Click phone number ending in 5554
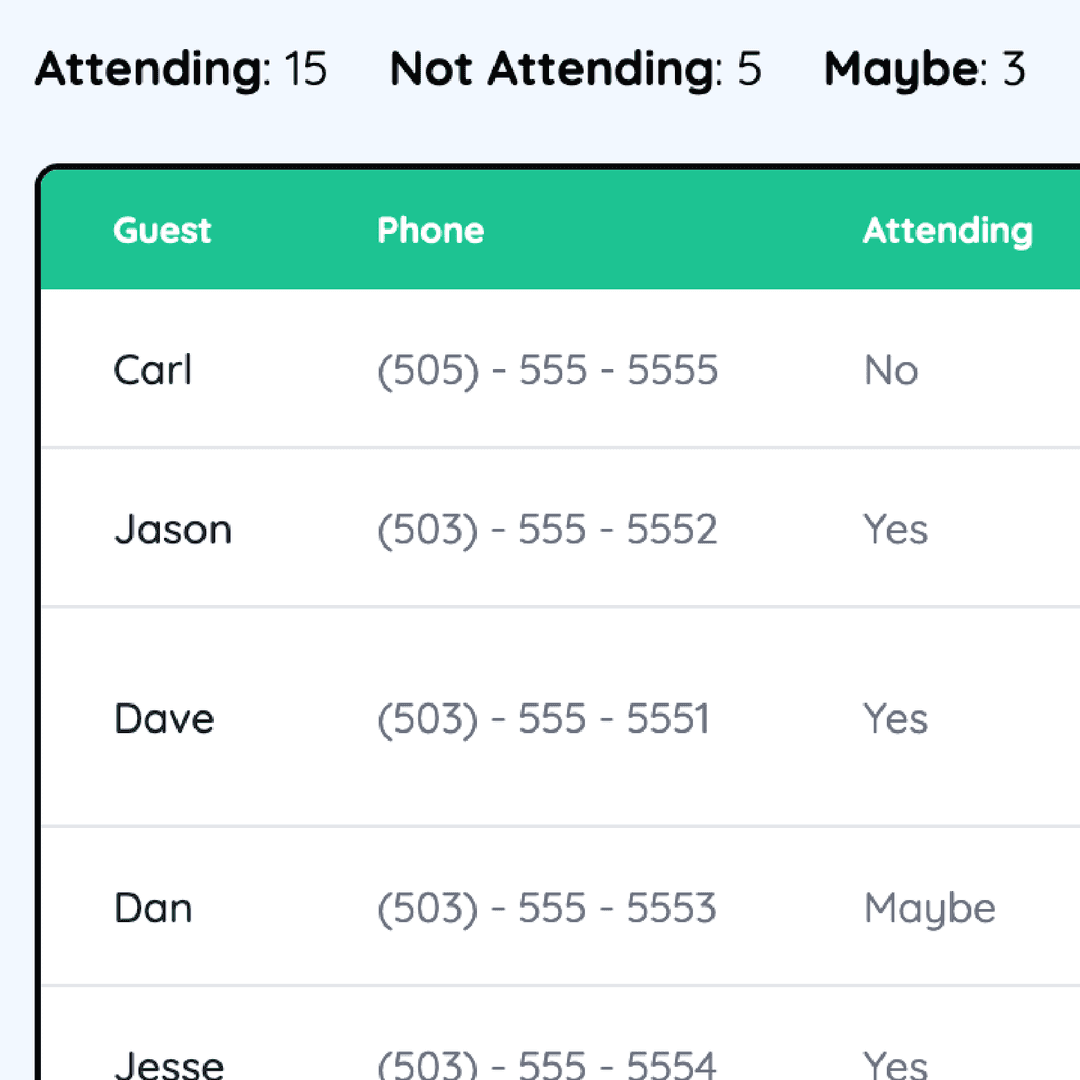The image size is (1080, 1080). click(547, 1064)
